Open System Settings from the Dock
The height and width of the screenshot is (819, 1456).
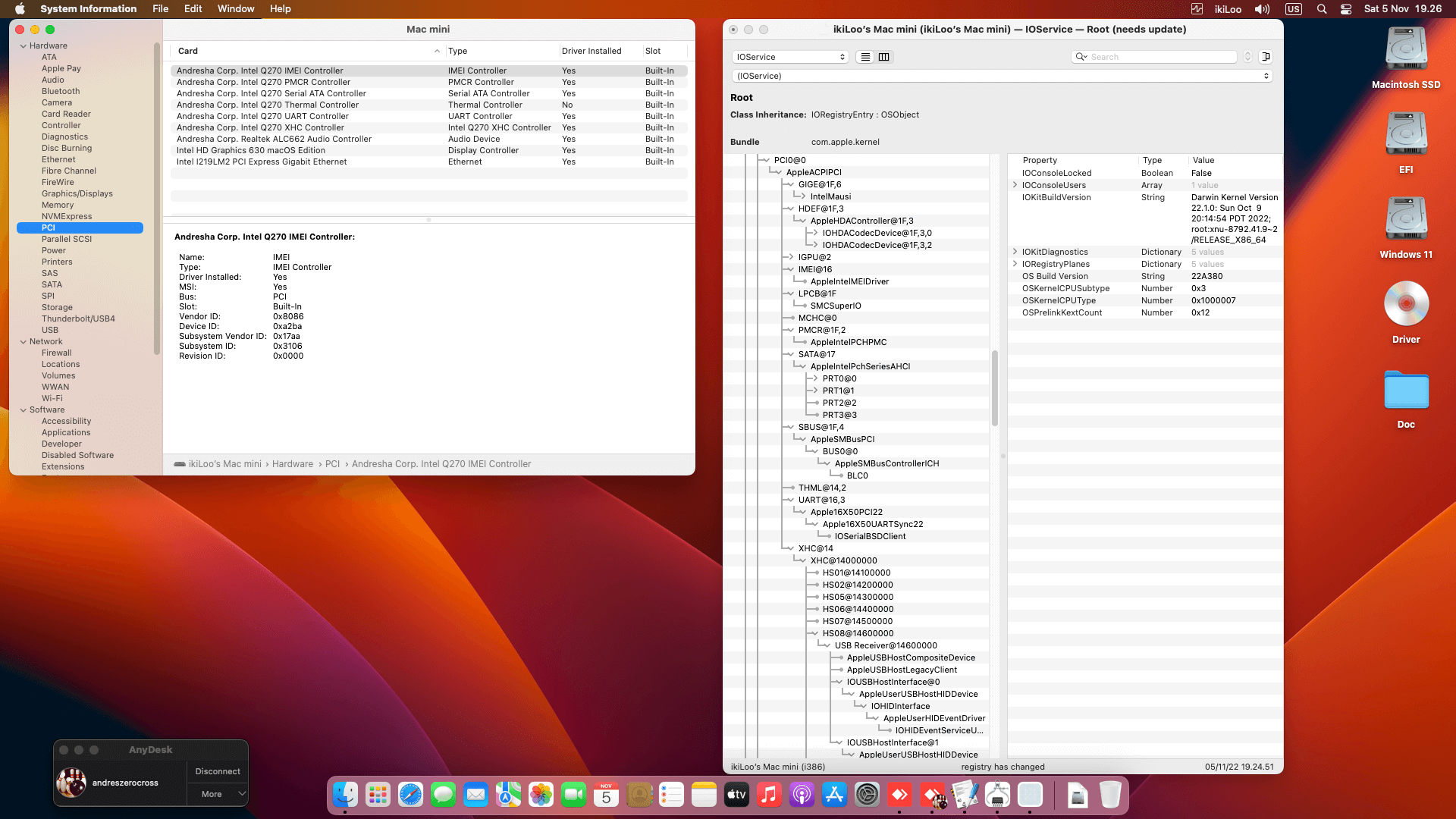pyautogui.click(x=867, y=794)
